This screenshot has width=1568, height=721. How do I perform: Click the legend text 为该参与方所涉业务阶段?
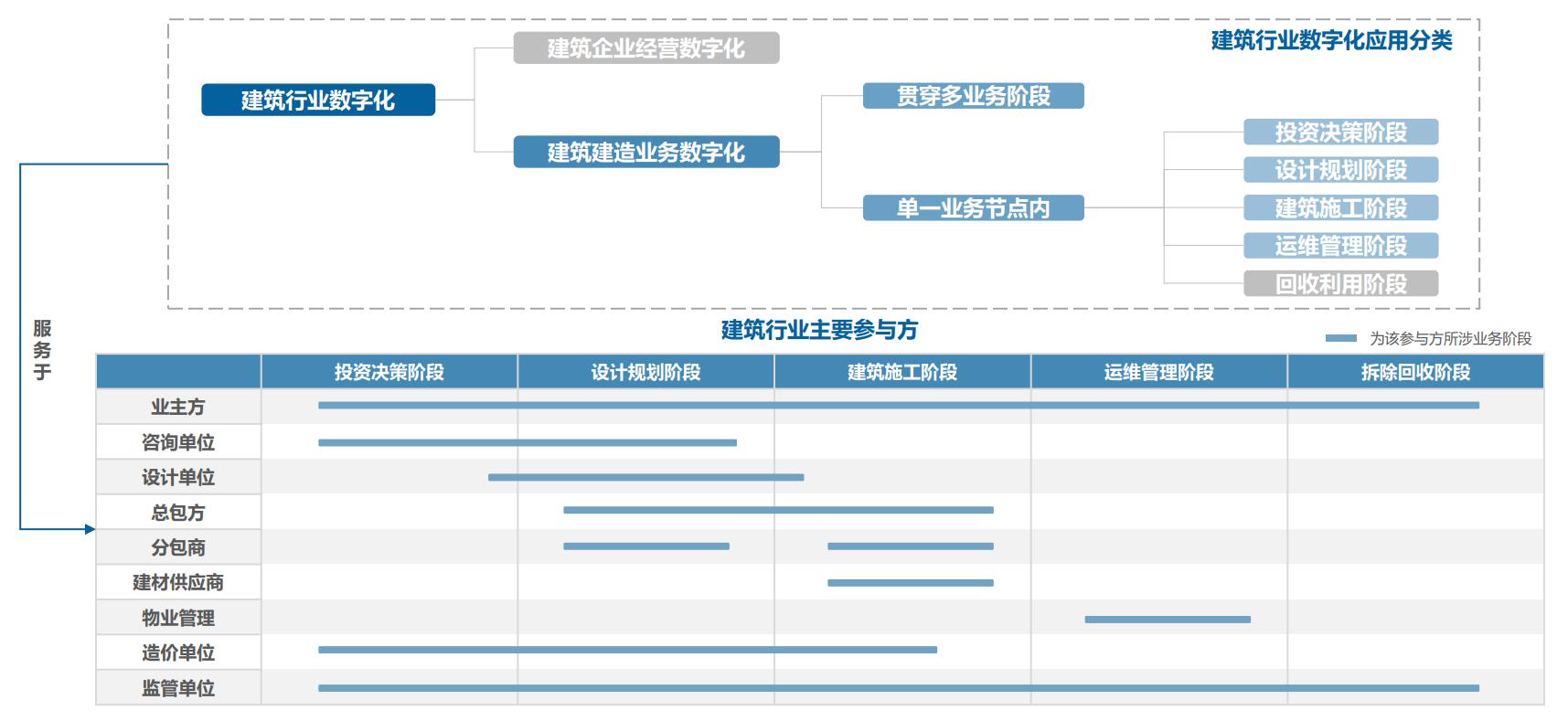1450,339
